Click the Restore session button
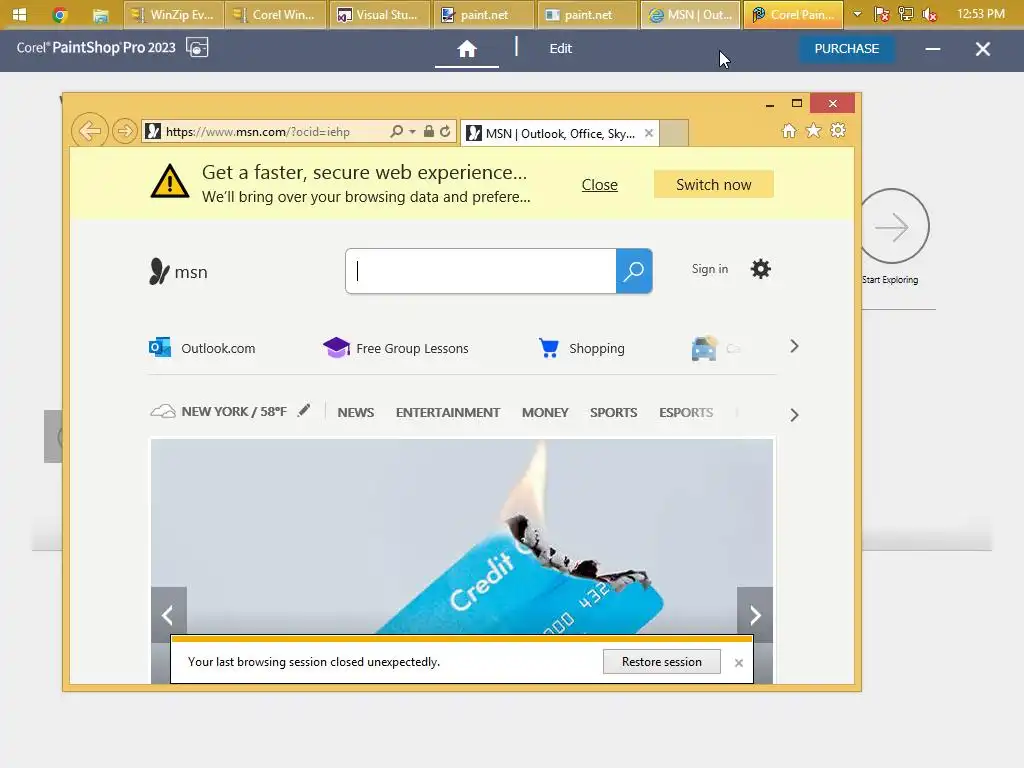 point(662,662)
